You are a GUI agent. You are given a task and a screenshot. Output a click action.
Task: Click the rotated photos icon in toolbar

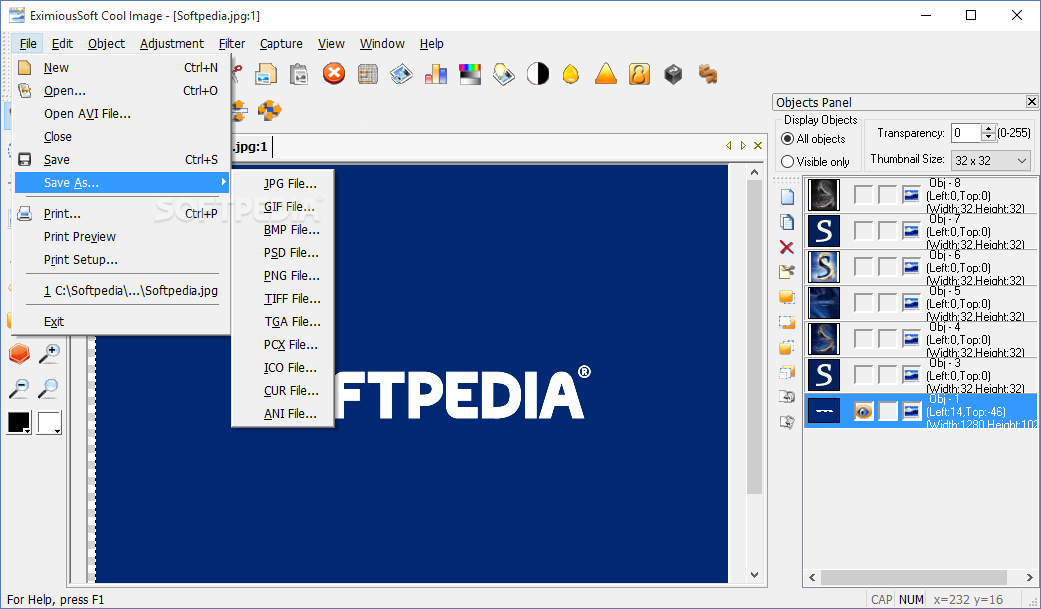click(402, 74)
